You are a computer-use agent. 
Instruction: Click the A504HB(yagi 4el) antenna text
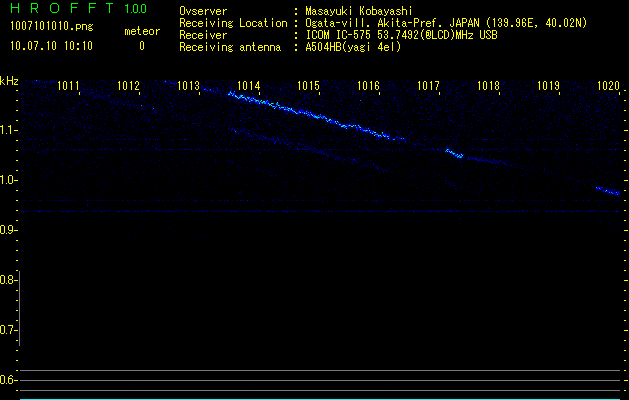click(353, 47)
